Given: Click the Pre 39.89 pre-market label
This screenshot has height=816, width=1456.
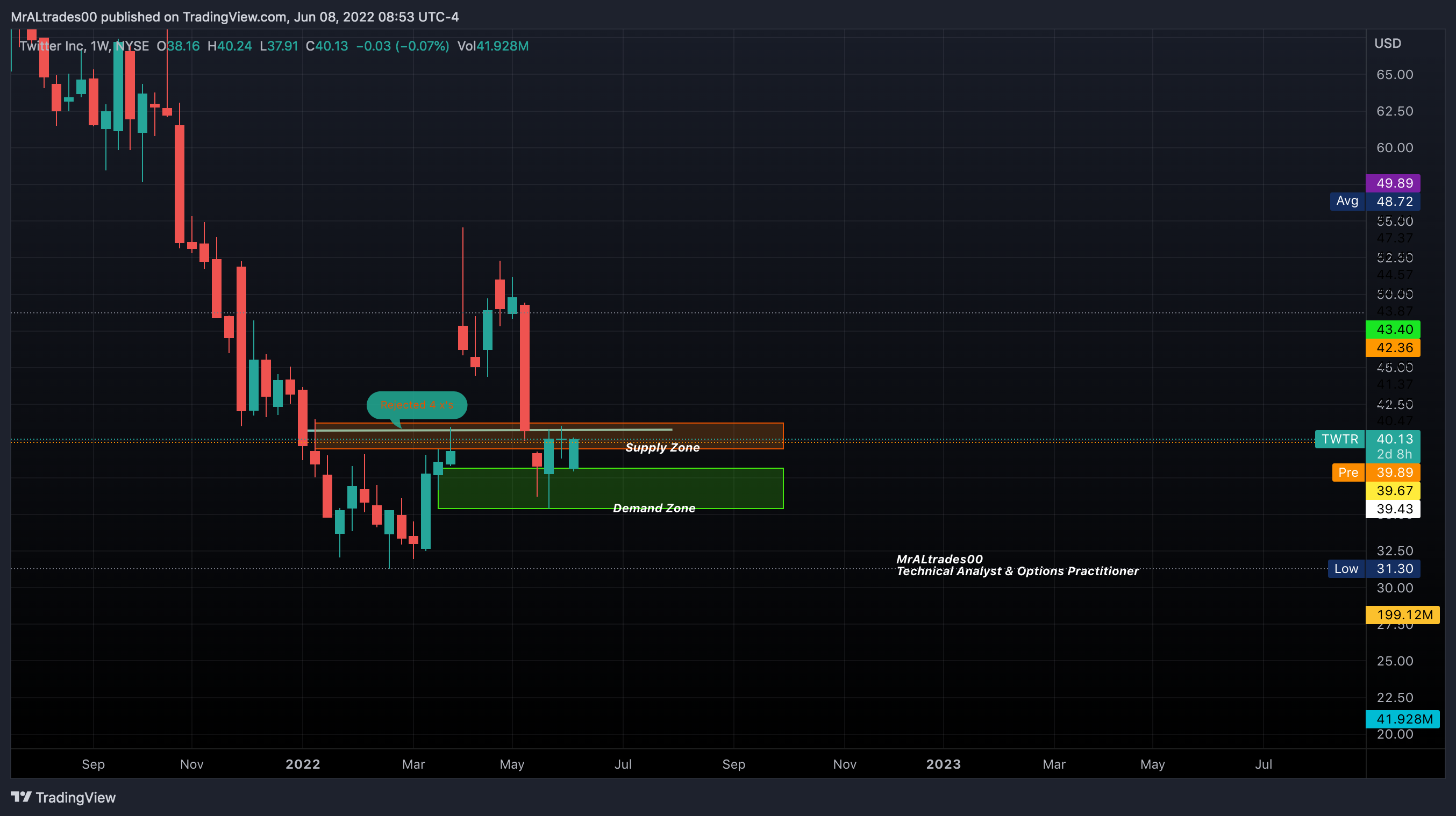Looking at the screenshot, I should (x=1376, y=473).
